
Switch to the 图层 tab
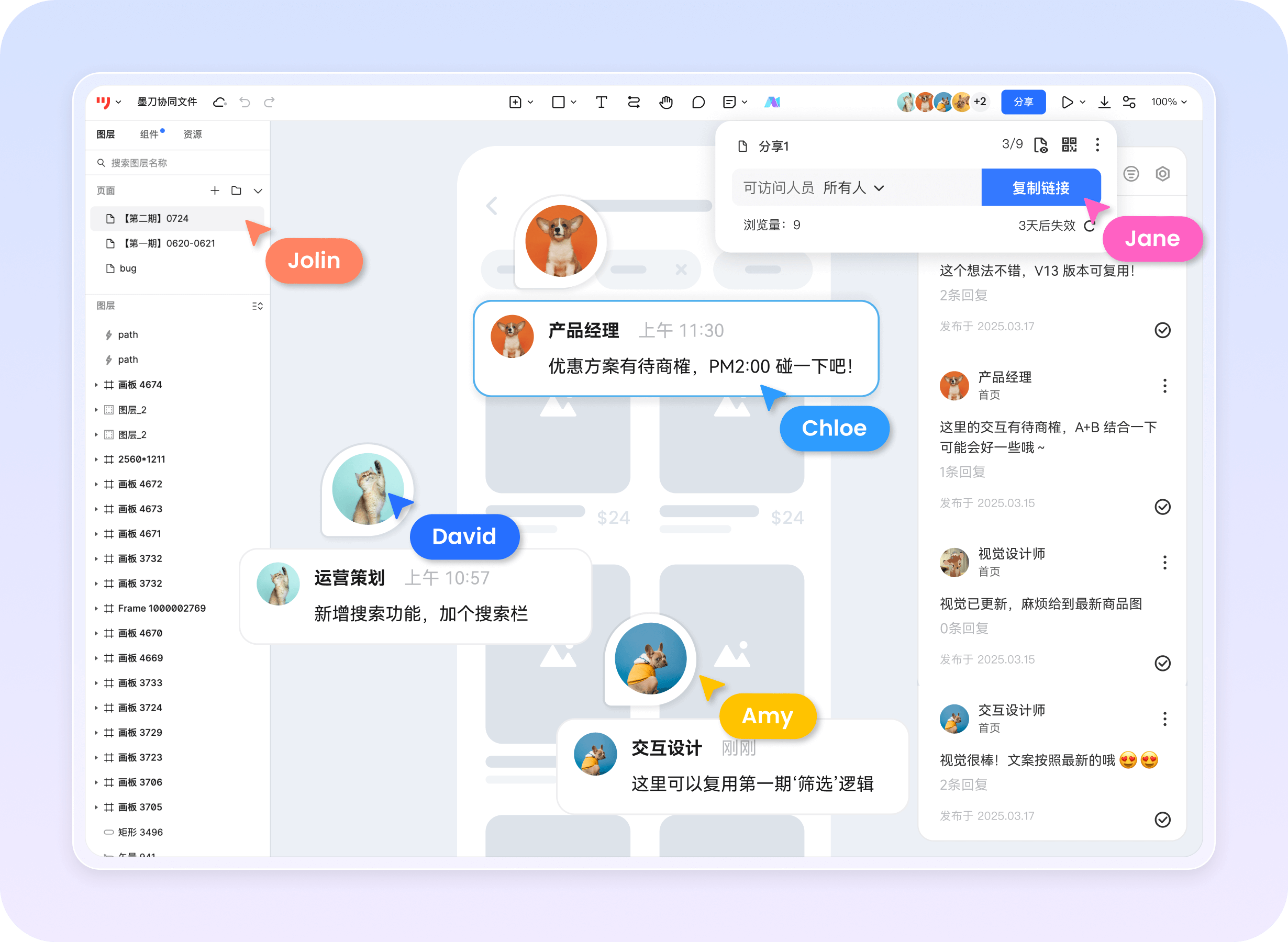click(106, 134)
